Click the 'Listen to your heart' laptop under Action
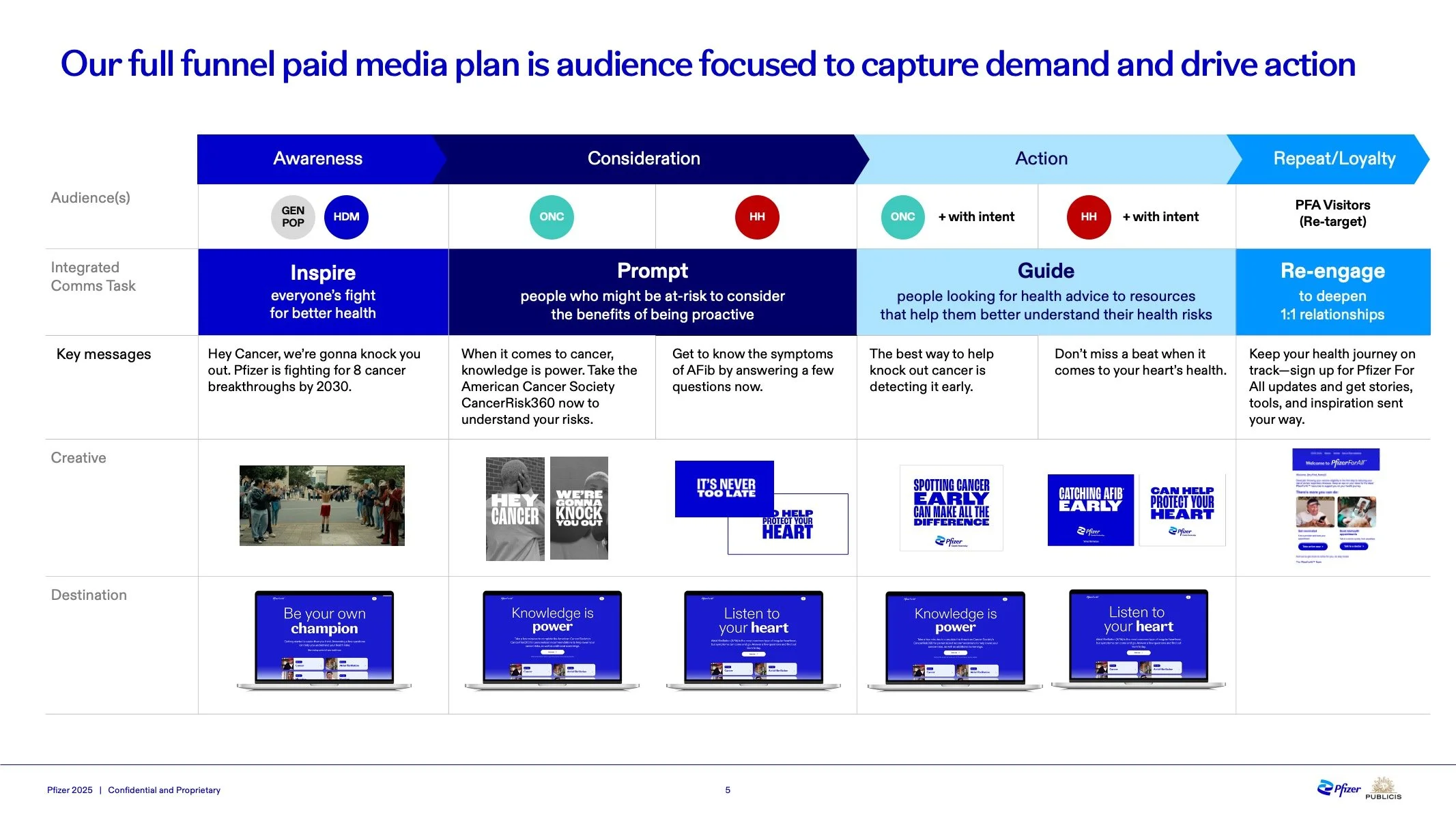Screen dimensions: 1456x819 coord(1139,639)
